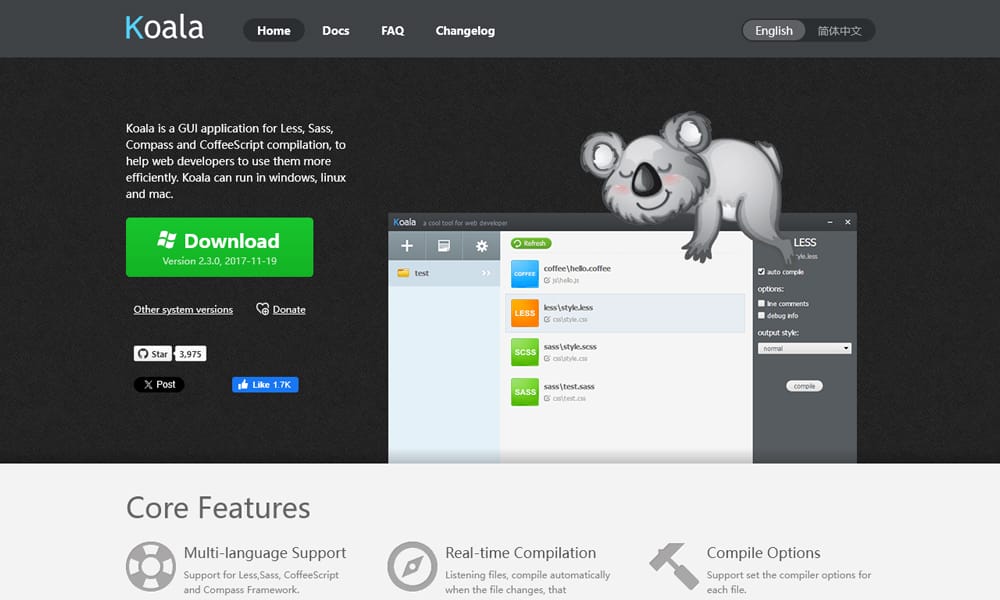Screen dimensions: 1000x600
Task: Click the plus icon to add project
Action: tap(407, 246)
